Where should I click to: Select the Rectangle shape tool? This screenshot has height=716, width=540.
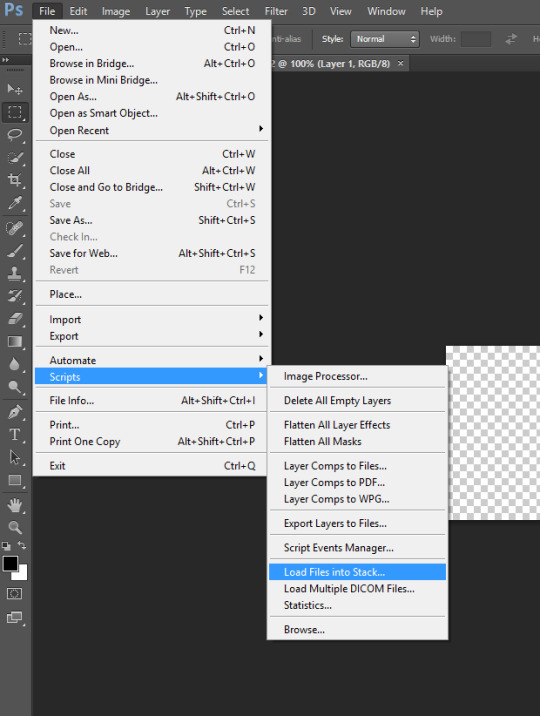pyautogui.click(x=15, y=480)
